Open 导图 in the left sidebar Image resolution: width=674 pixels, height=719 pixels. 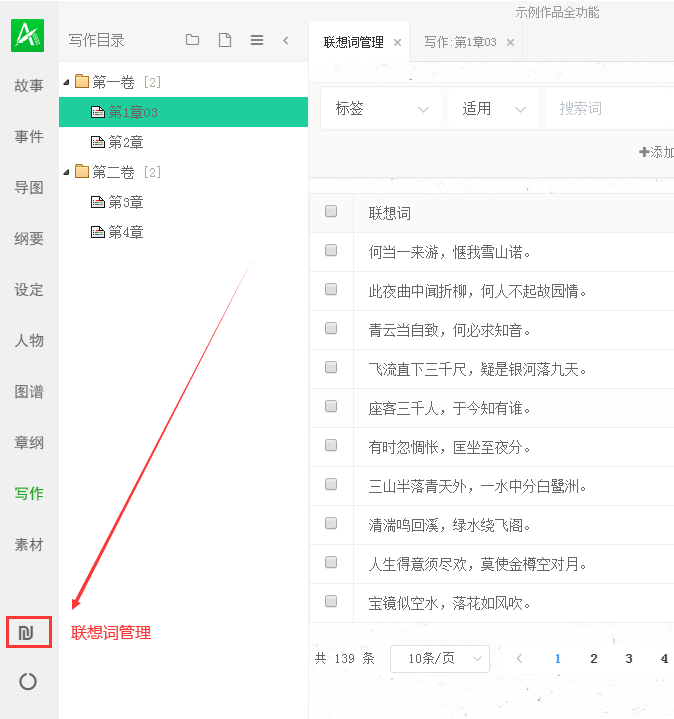pos(29,187)
